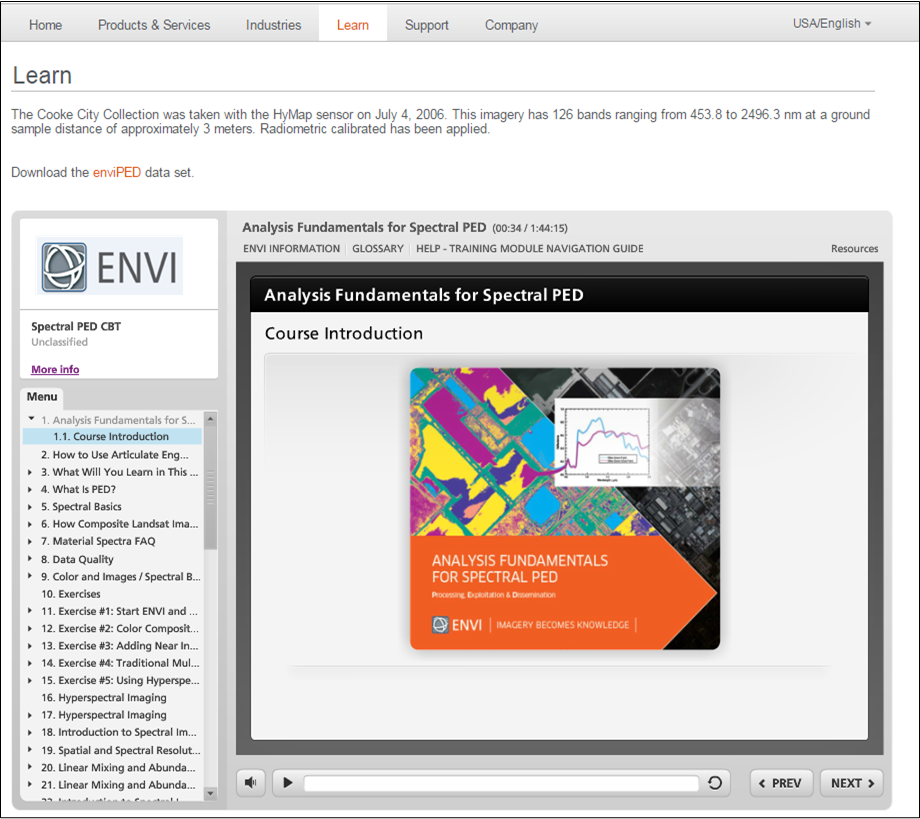Go back using the PREV button
The height and width of the screenshot is (819, 920).
point(780,783)
